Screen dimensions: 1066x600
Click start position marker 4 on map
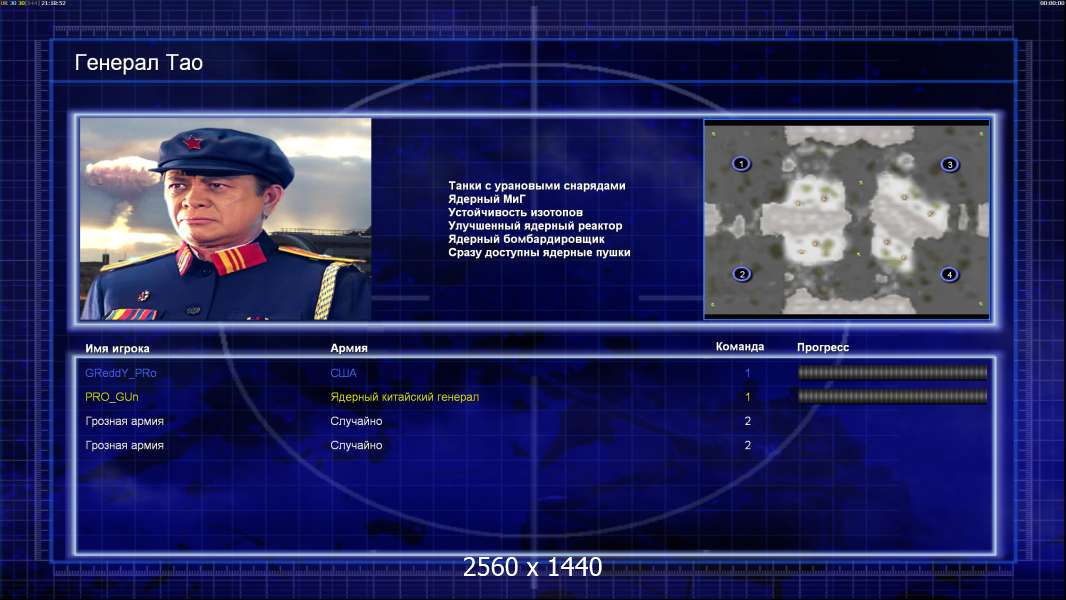(x=949, y=275)
